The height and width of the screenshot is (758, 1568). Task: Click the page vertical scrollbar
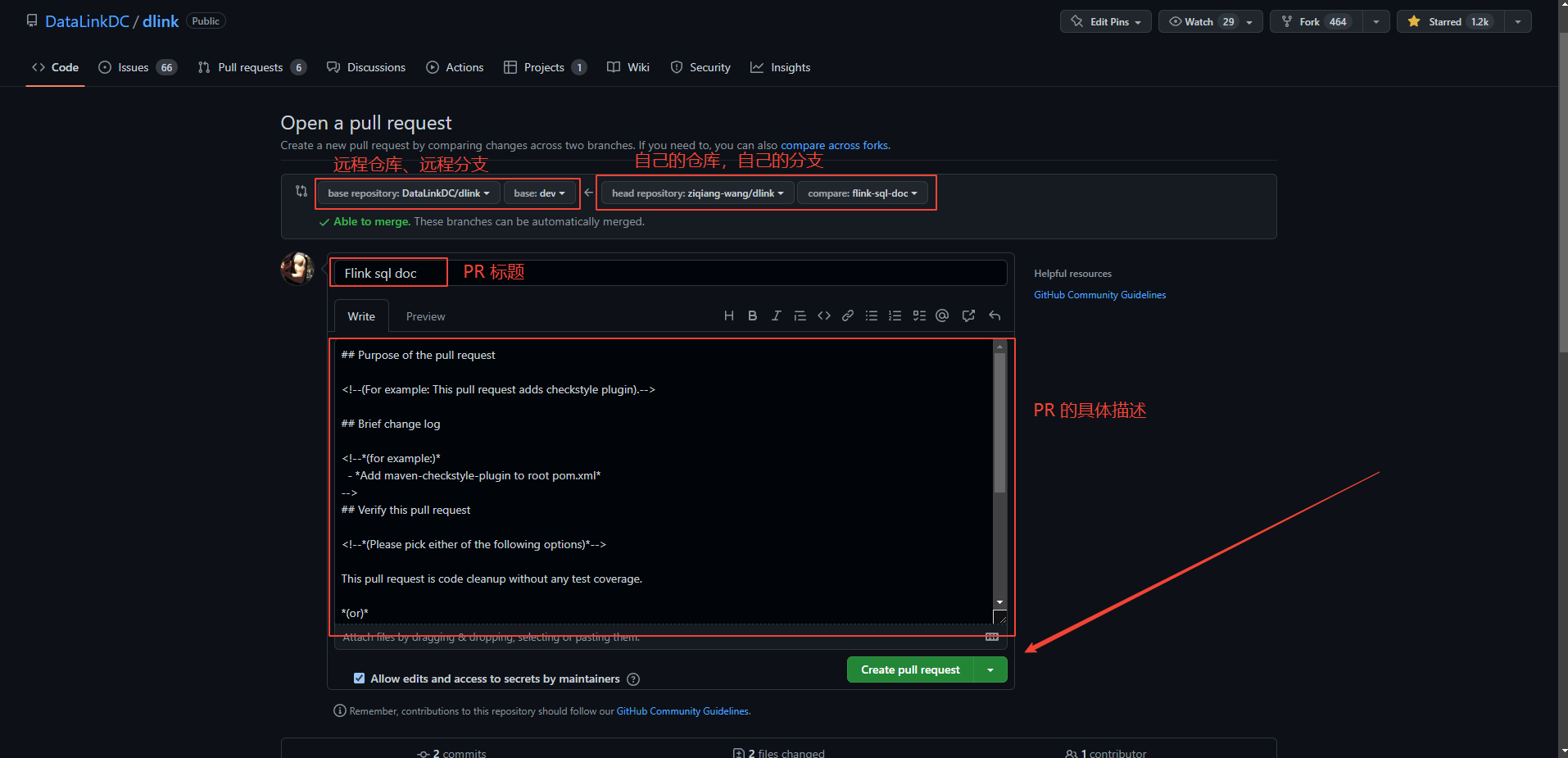pyautogui.click(x=1563, y=193)
